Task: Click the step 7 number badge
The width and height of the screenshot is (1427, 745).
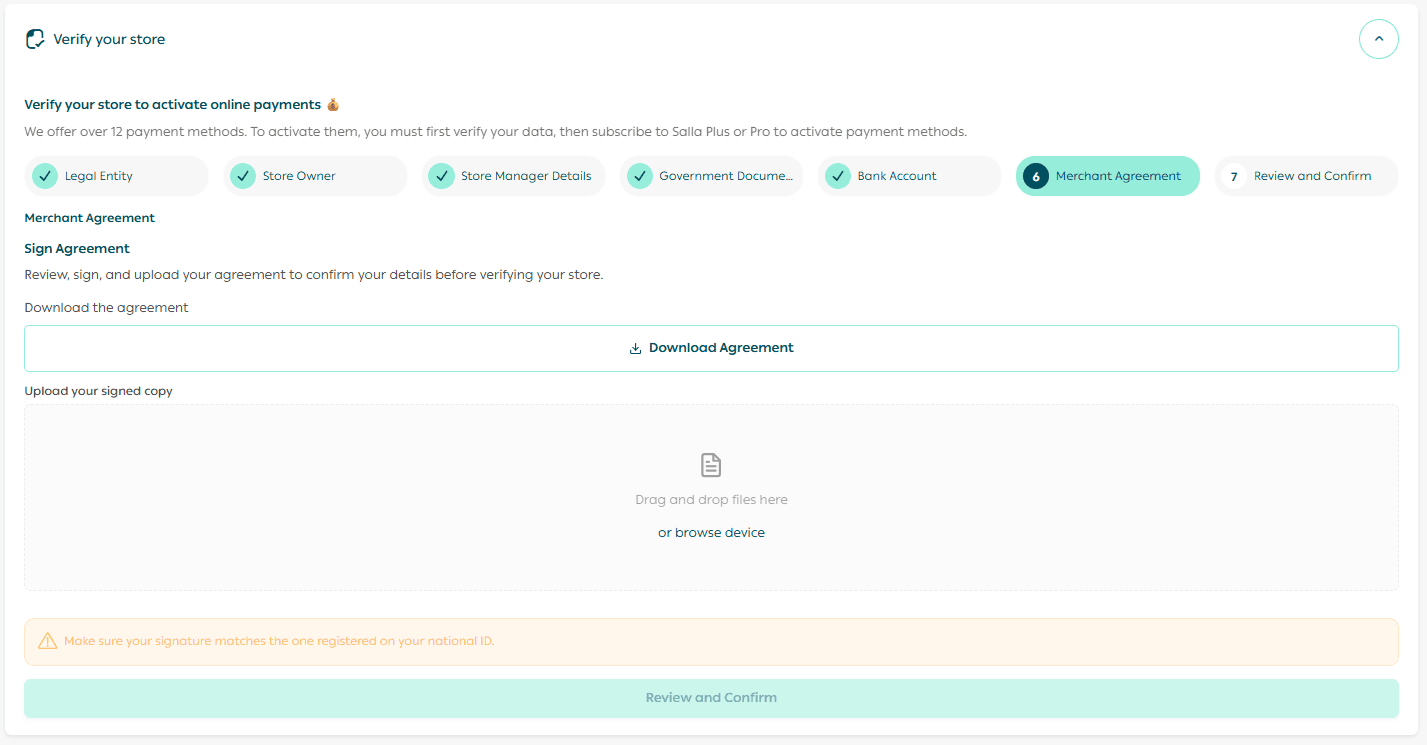Action: (1234, 176)
